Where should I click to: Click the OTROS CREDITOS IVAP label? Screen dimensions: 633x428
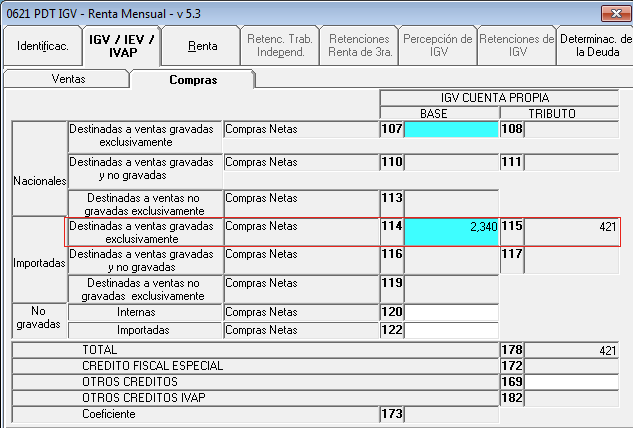coord(143,398)
